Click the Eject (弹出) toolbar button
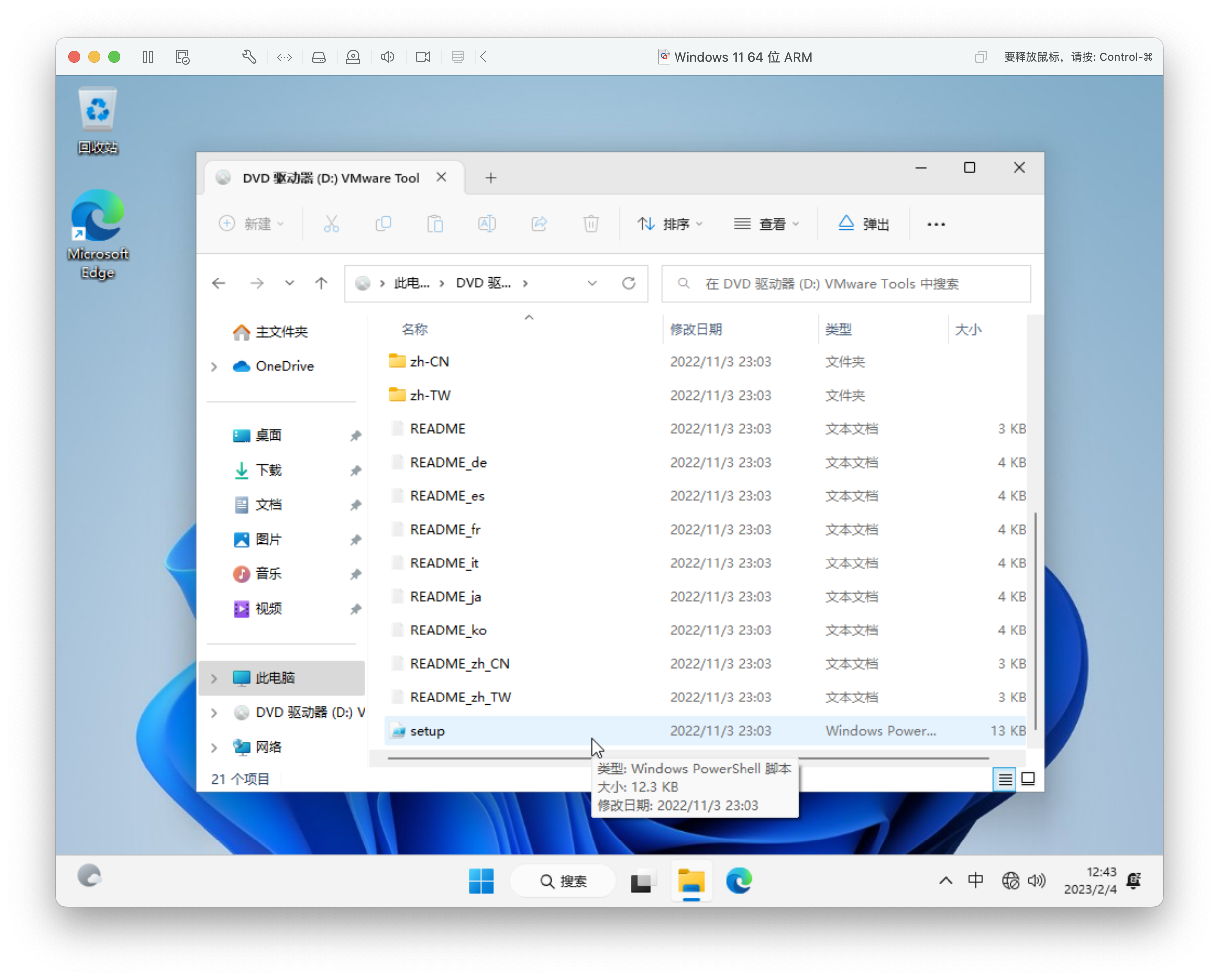The height and width of the screenshot is (980, 1219). pos(863,224)
